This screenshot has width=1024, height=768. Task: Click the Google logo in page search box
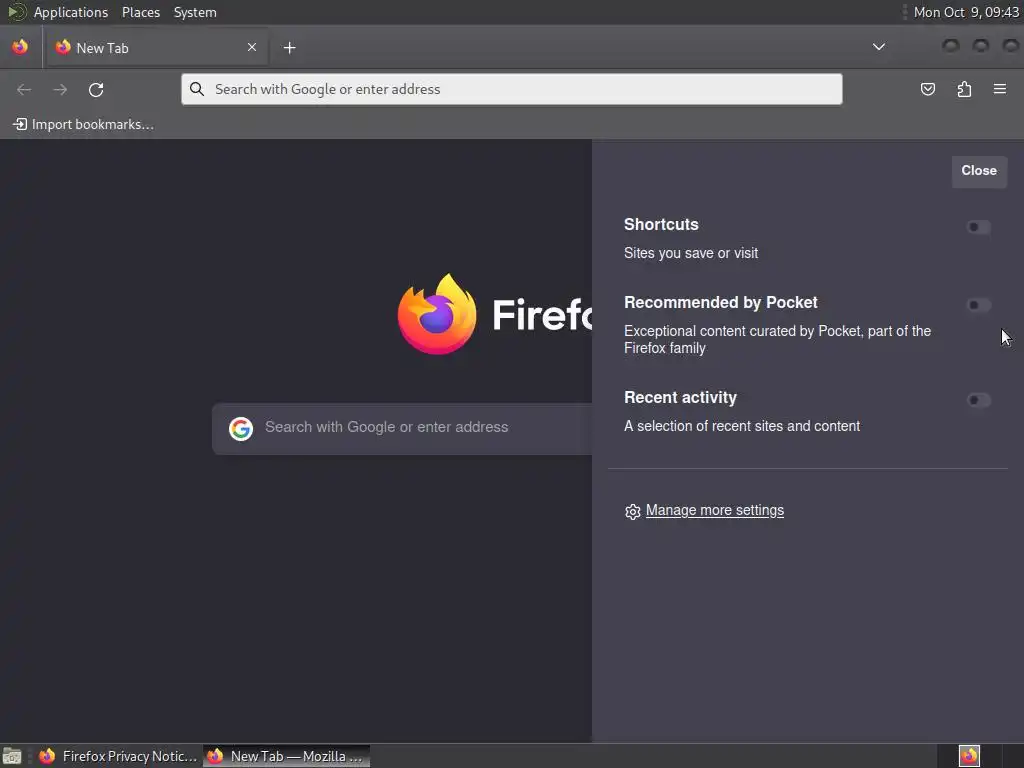[241, 429]
